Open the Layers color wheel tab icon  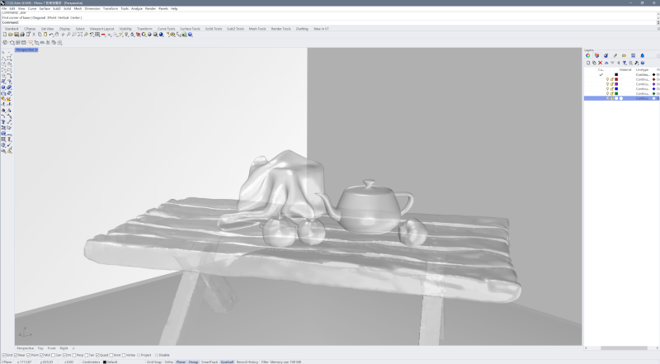pyautogui.click(x=588, y=56)
